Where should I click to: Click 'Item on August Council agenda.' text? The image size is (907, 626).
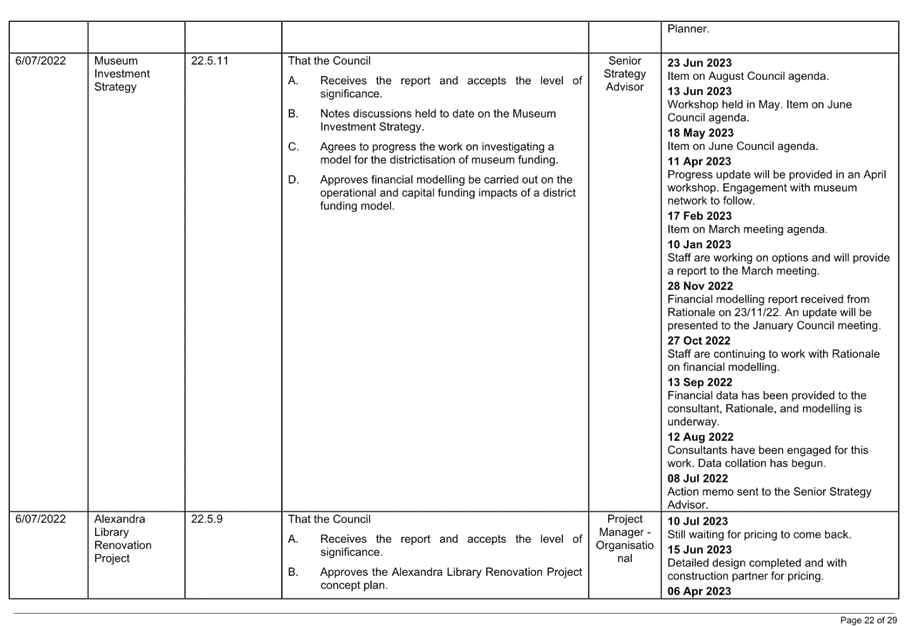pos(748,76)
